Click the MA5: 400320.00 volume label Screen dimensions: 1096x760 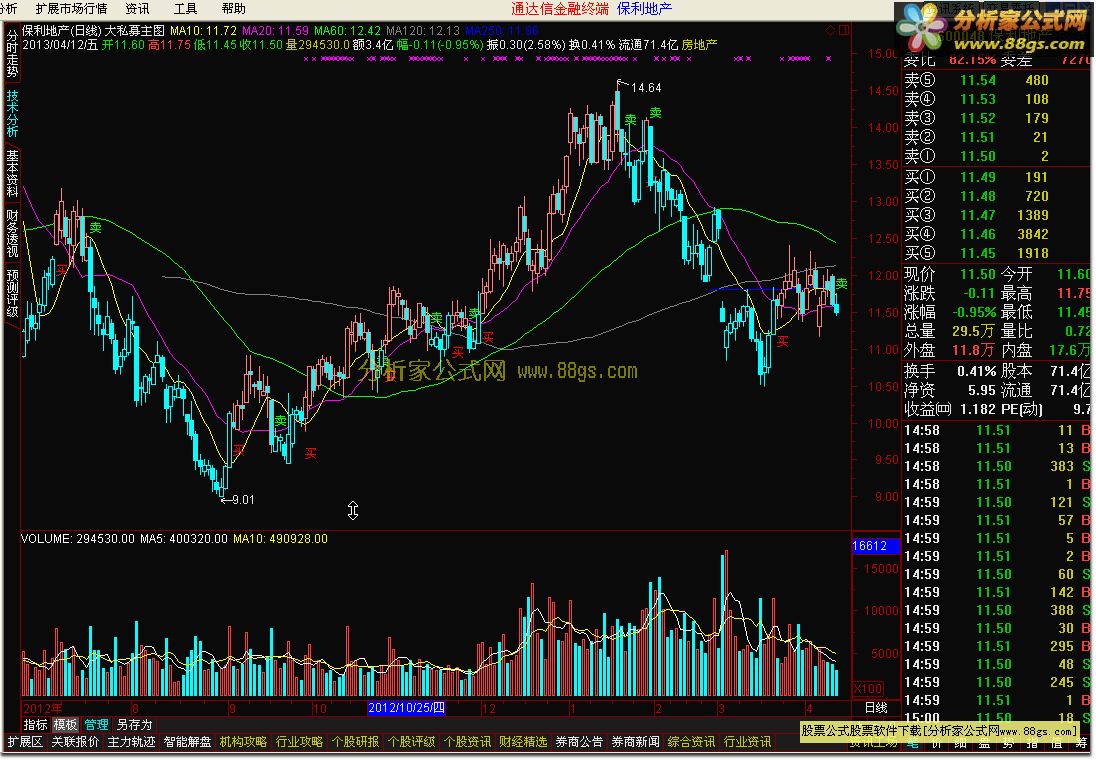[183, 538]
